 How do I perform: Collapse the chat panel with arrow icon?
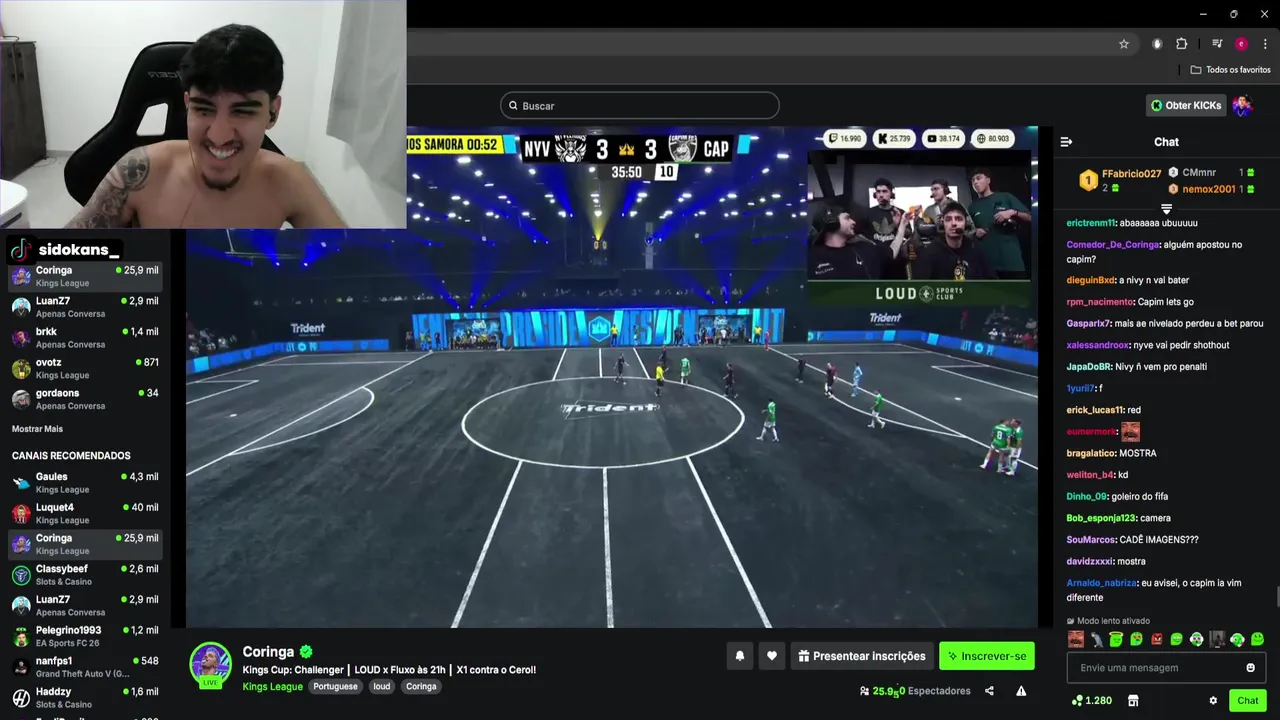coord(1066,142)
